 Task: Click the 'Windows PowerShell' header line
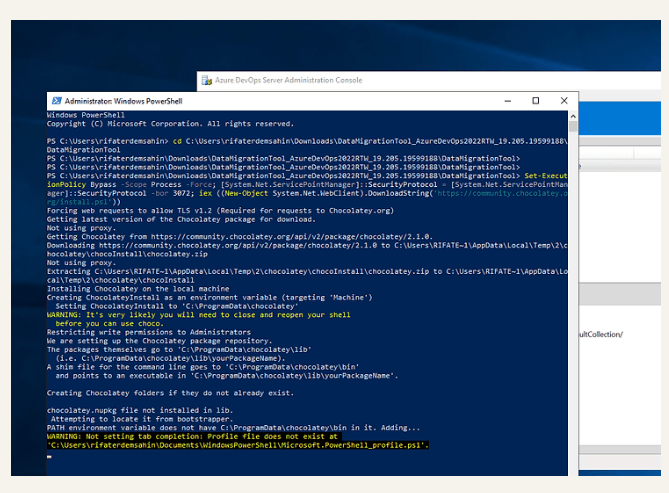tap(86, 115)
